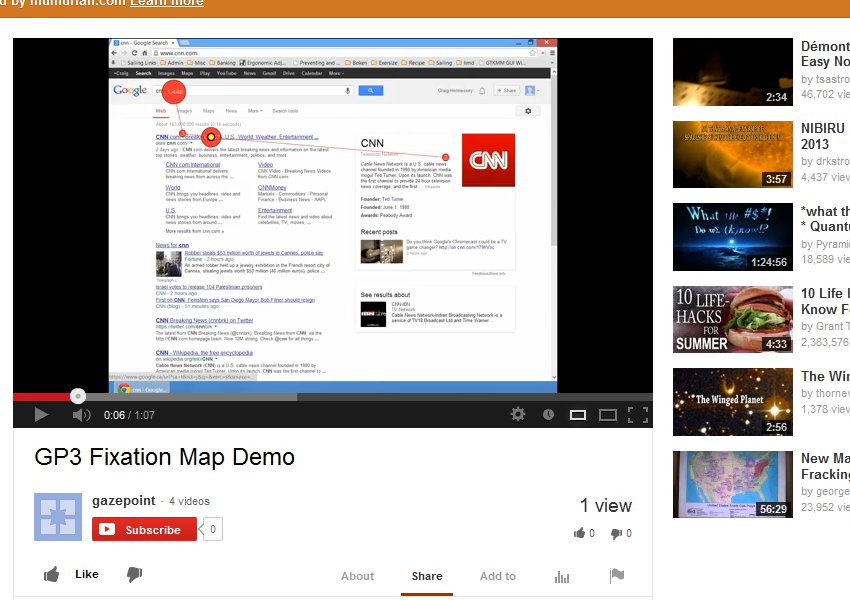Switch to the large player size
Viewport: 850px width, 600px height.
[x=608, y=415]
